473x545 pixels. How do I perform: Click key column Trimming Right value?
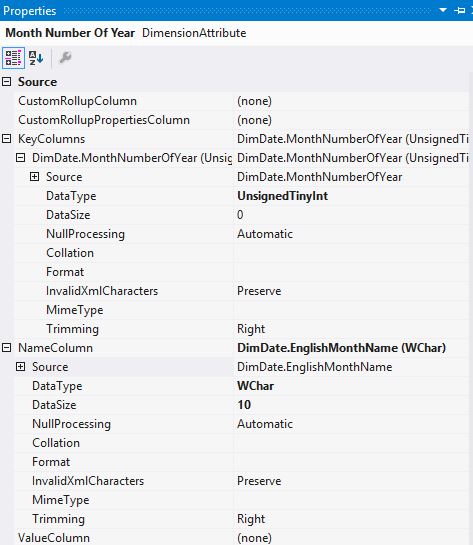(251, 329)
